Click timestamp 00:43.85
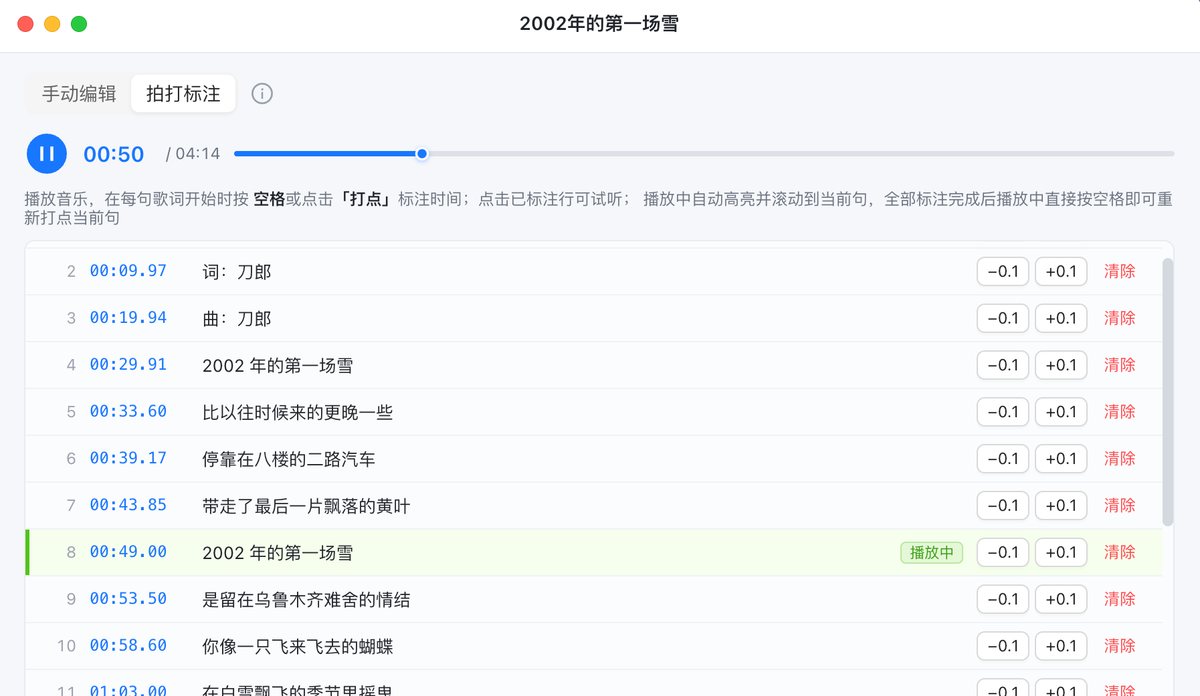This screenshot has height=696, width=1200. click(128, 506)
